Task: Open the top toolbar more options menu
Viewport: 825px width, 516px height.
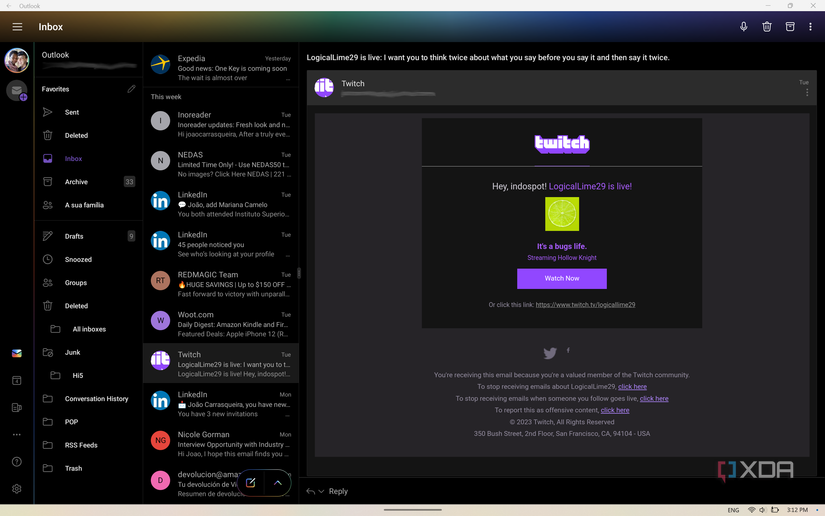Action: [x=810, y=27]
